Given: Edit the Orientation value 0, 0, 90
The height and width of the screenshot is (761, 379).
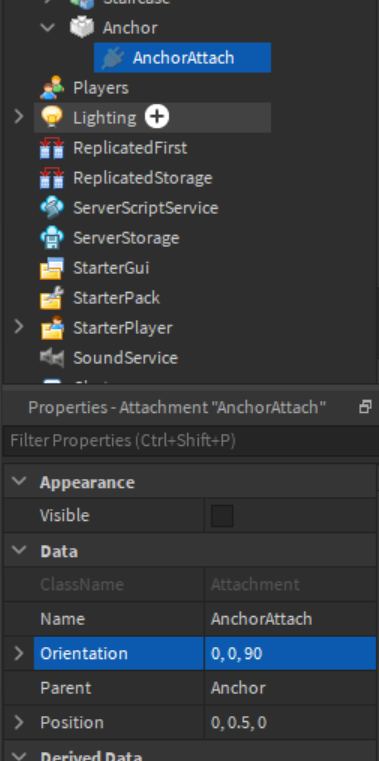Looking at the screenshot, I should (x=290, y=653).
